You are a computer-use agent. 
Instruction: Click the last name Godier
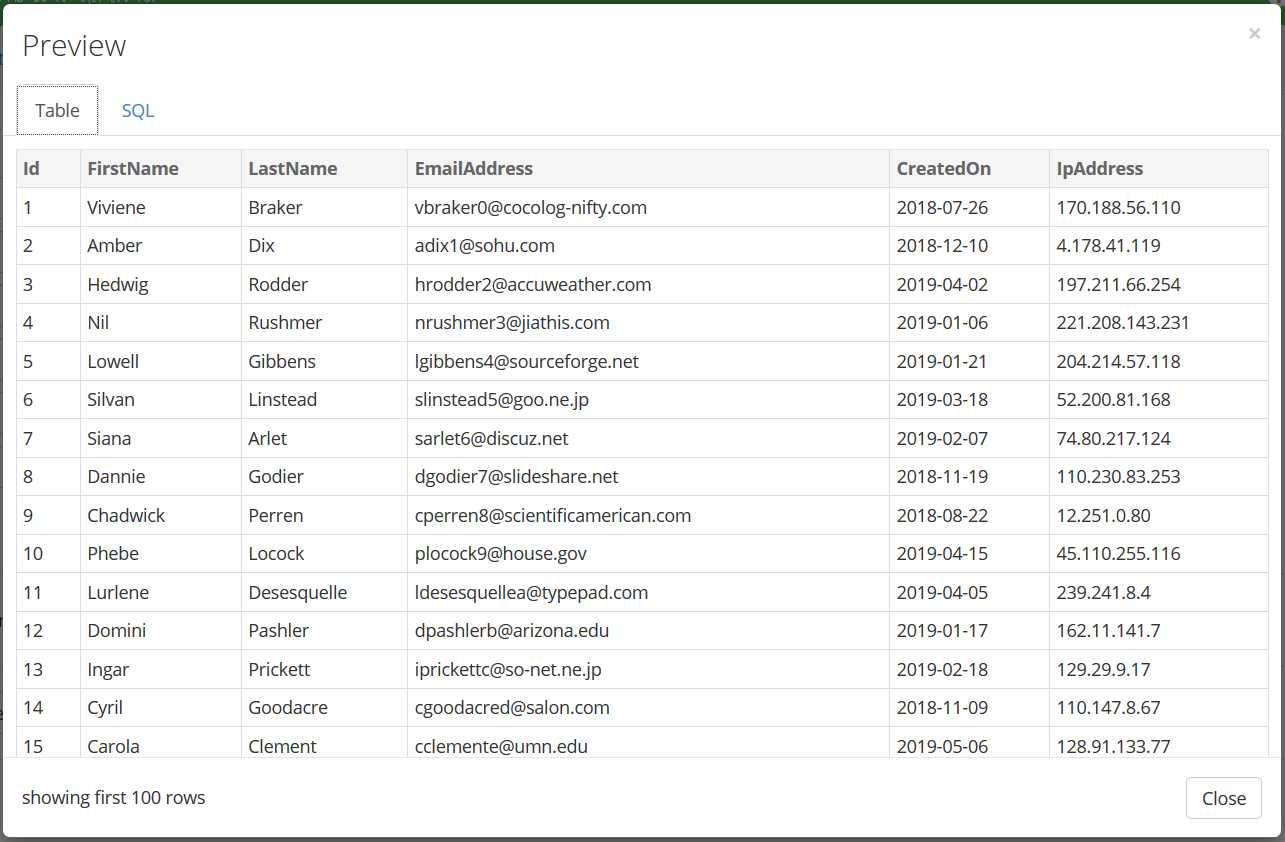[276, 477]
